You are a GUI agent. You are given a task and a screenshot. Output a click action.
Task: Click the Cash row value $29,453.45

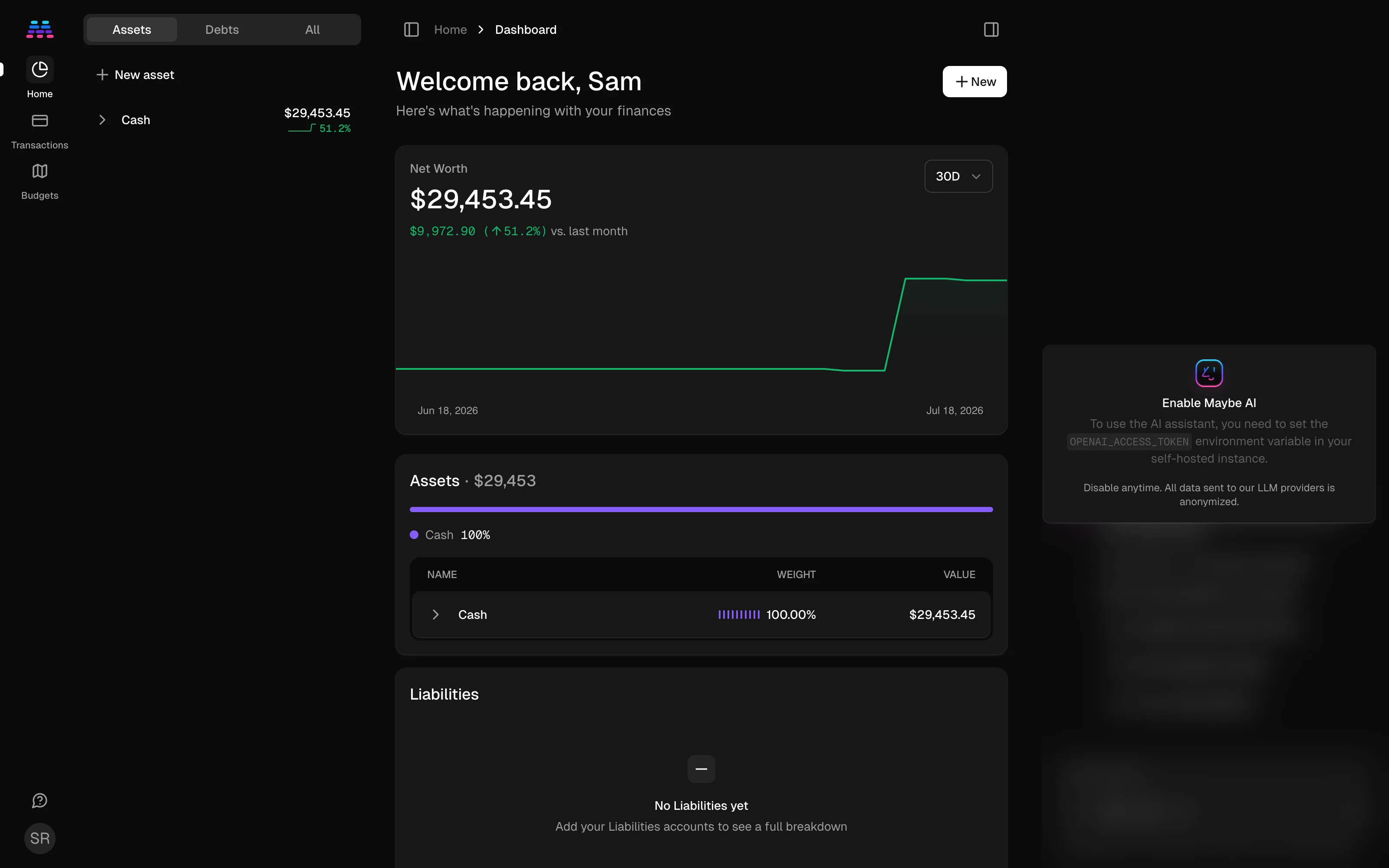pos(942,615)
